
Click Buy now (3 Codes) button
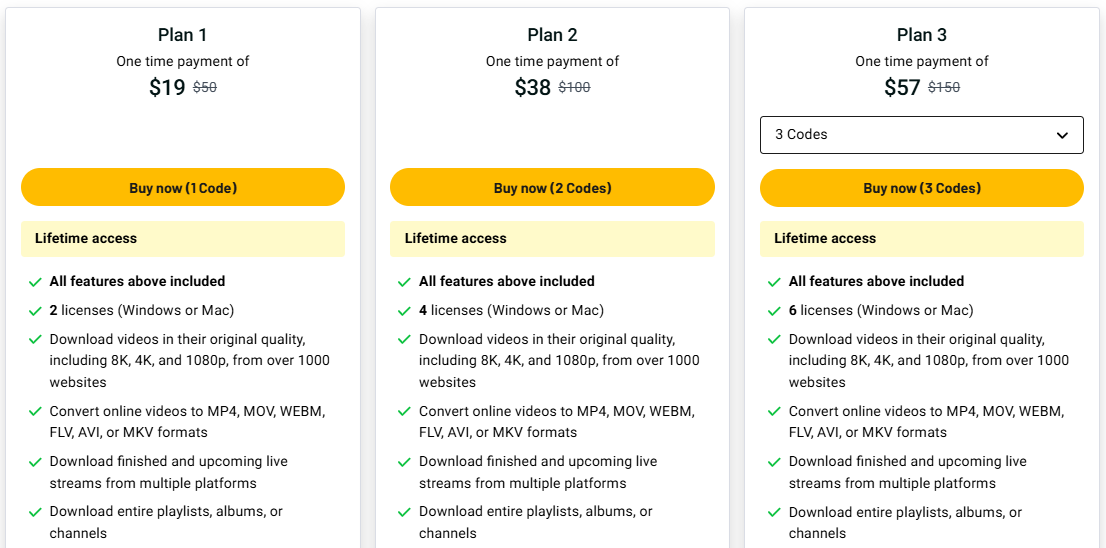pos(921,188)
